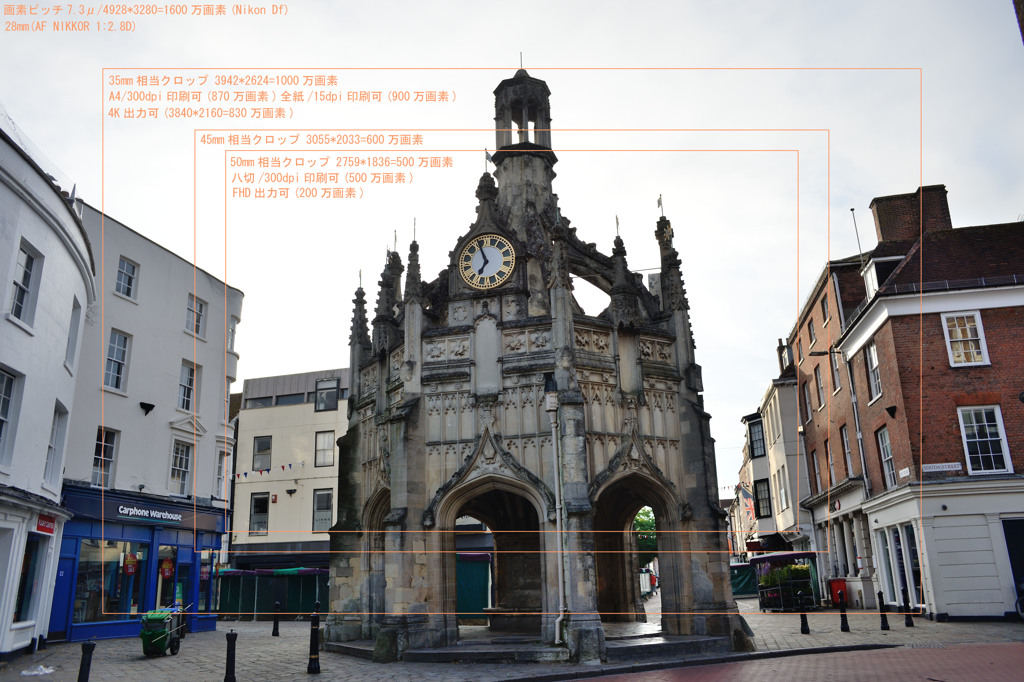The image size is (1024, 682).
Task: Click the 45mm crop frame label
Action: click(x=311, y=140)
